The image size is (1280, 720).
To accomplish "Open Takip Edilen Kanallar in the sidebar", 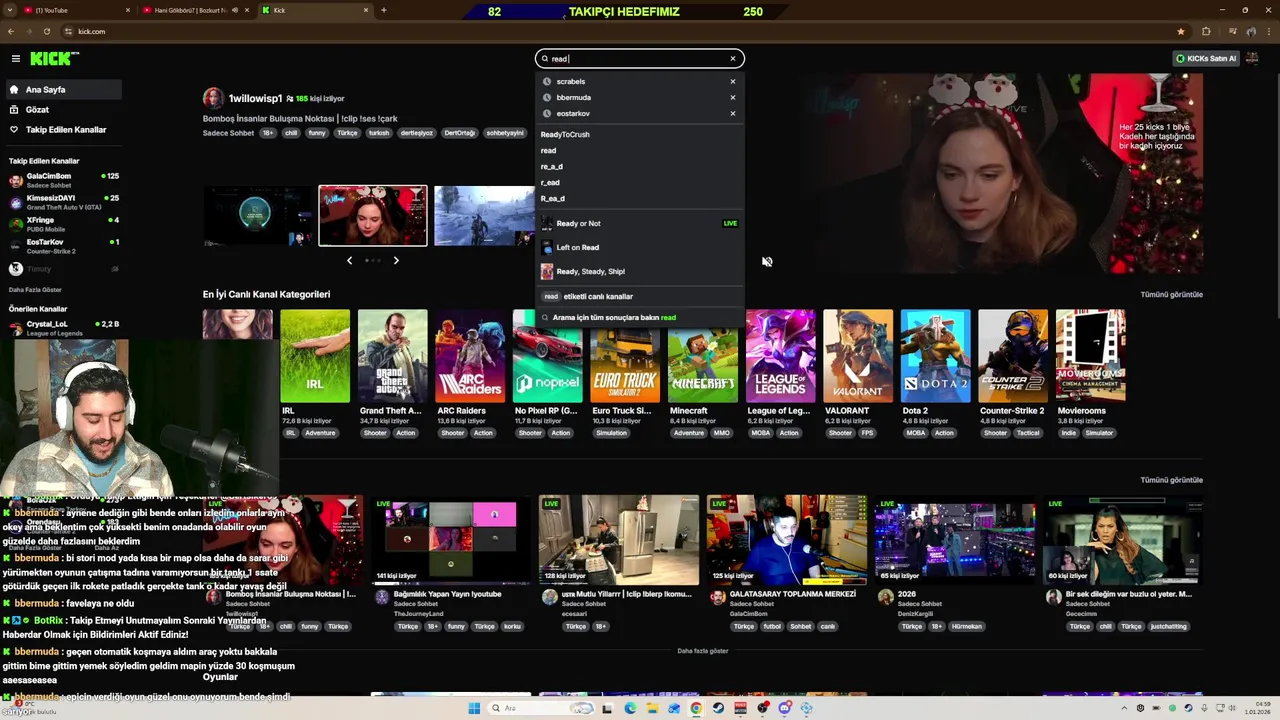I will [63, 129].
